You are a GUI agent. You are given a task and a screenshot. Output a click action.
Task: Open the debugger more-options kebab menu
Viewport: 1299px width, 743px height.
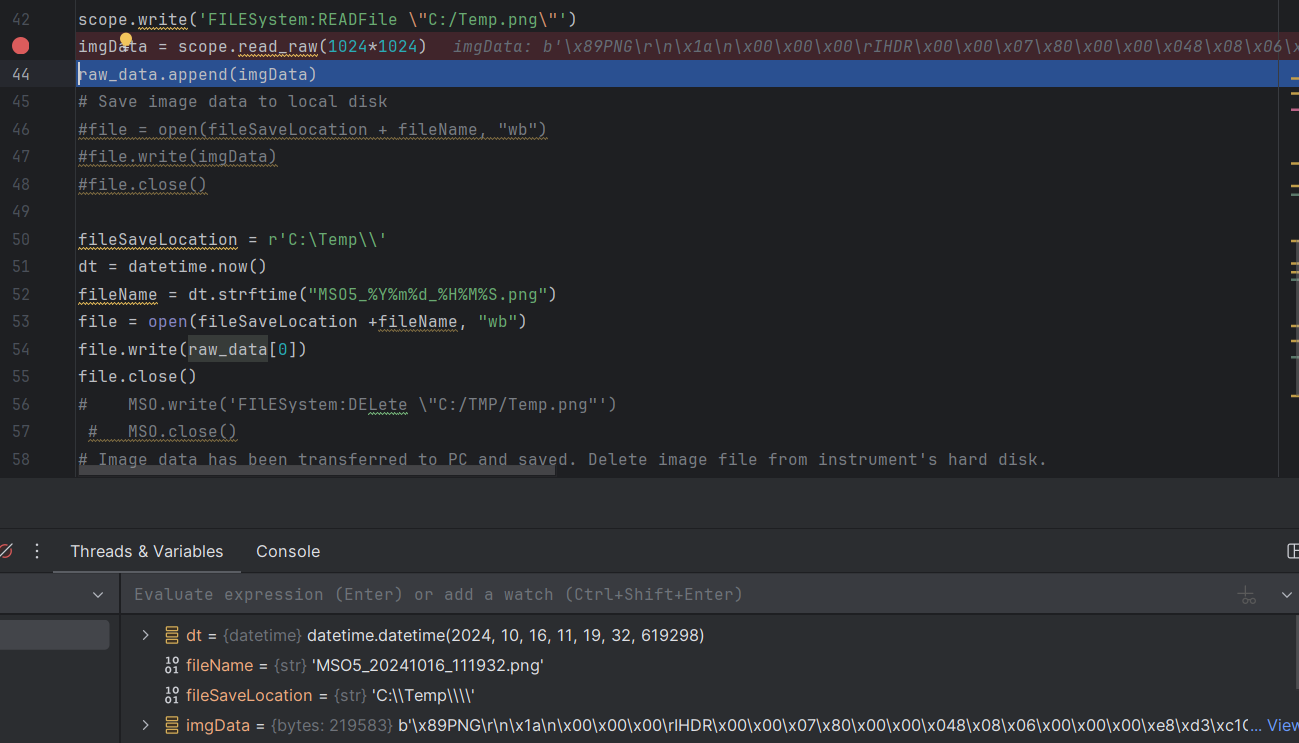click(x=37, y=551)
